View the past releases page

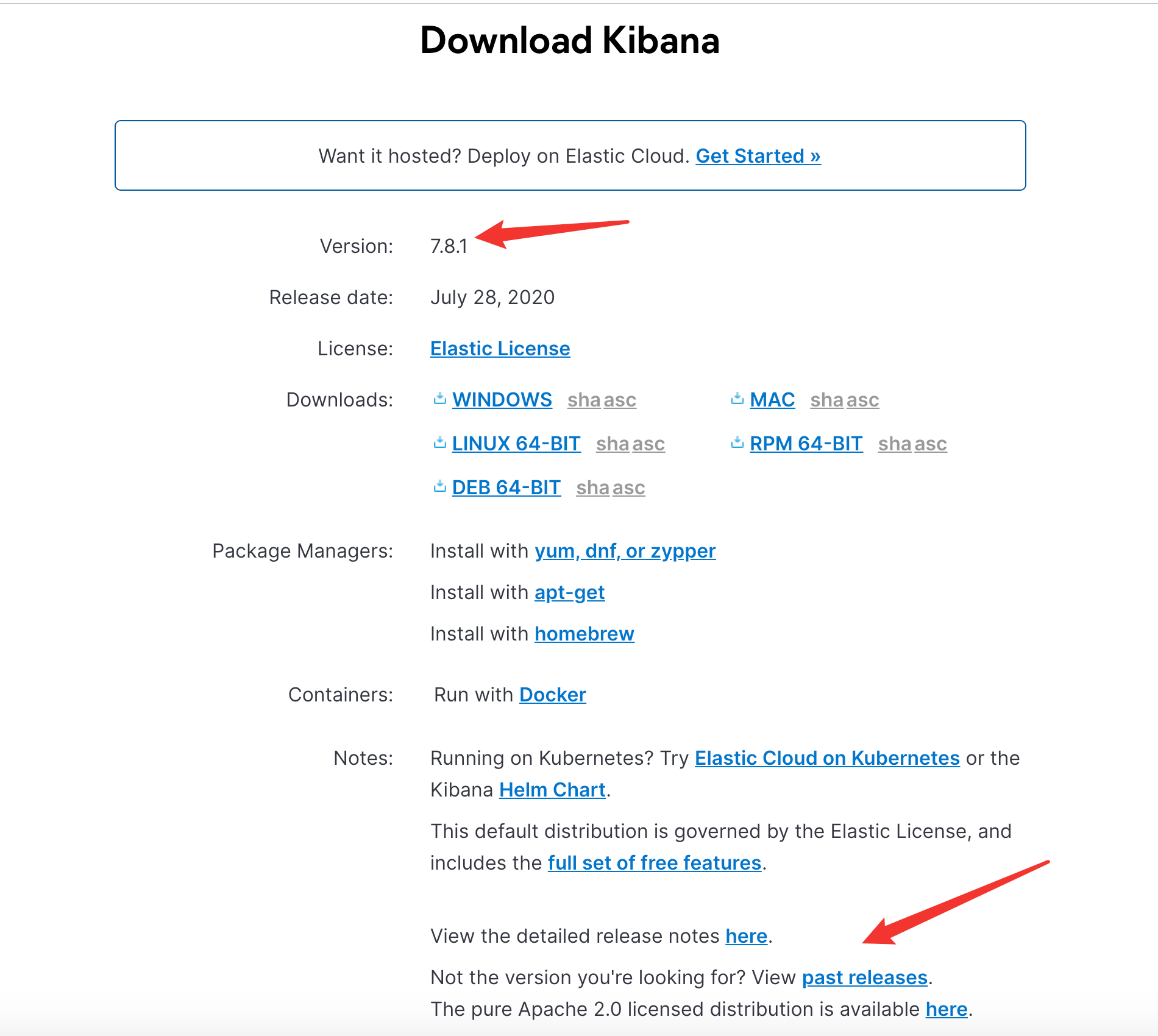[864, 977]
